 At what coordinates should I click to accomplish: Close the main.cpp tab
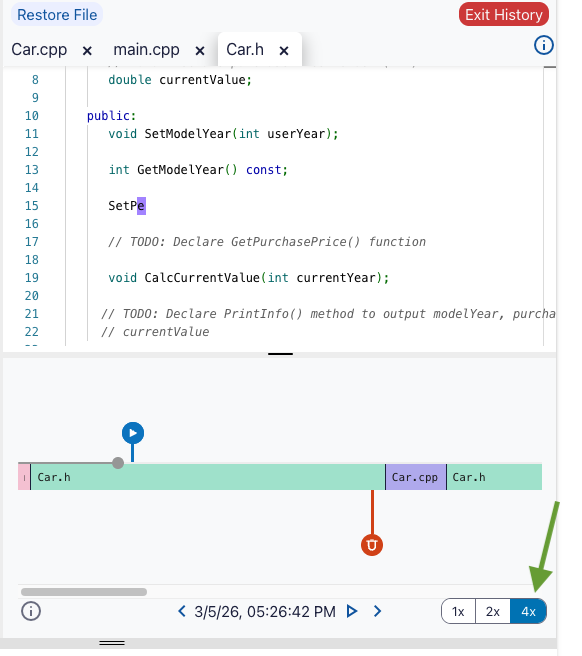[200, 51]
